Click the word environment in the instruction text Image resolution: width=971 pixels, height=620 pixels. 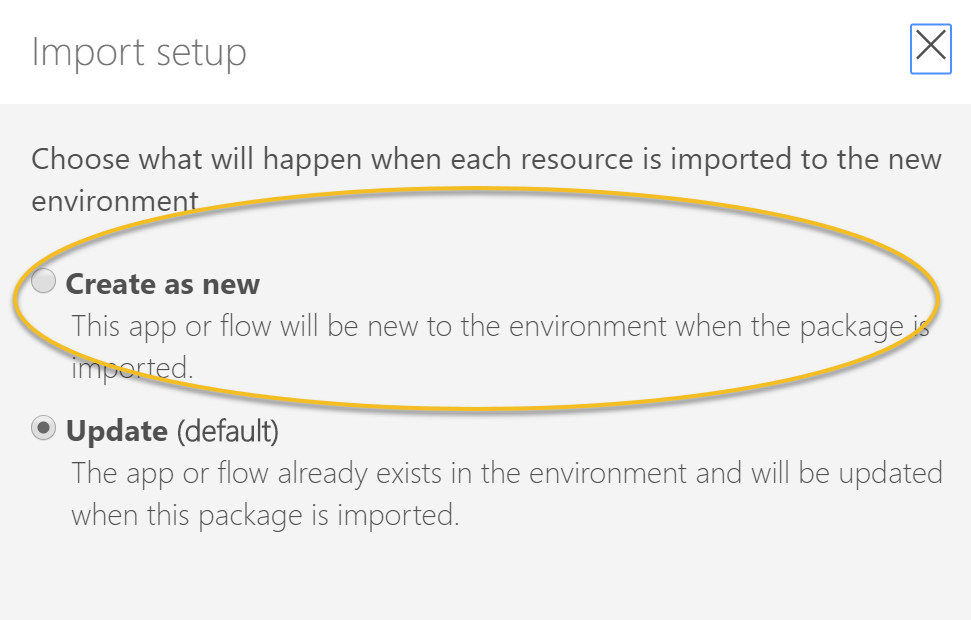[x=115, y=201]
